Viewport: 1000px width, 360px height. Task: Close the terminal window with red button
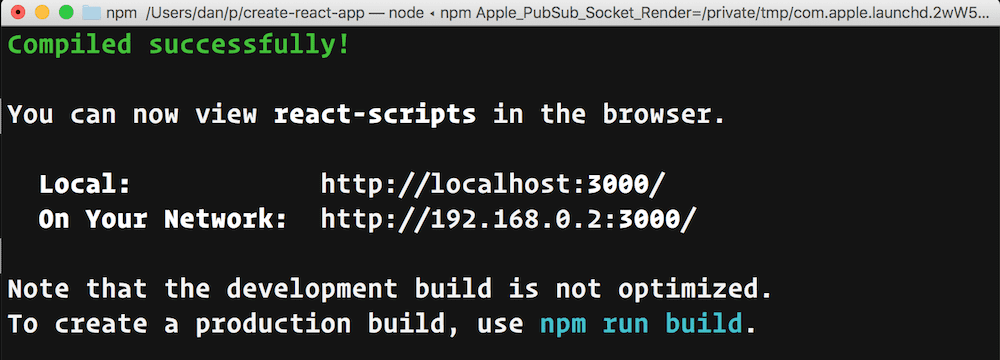click(18, 12)
